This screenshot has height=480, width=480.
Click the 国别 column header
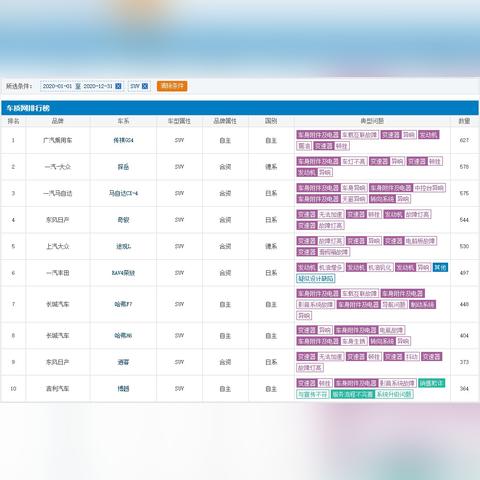[271, 121]
